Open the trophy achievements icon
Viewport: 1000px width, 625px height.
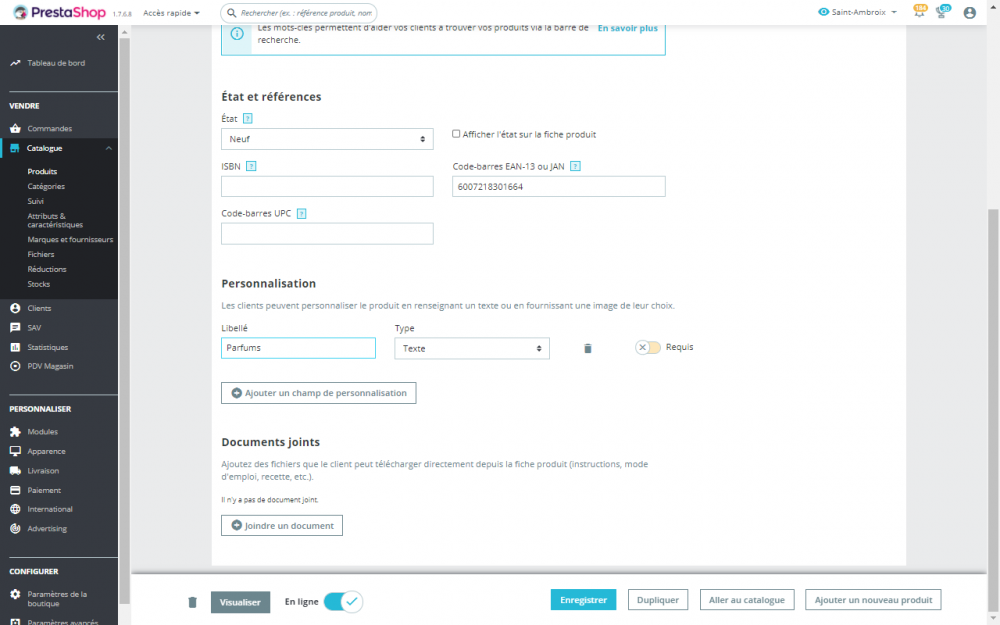(x=942, y=12)
